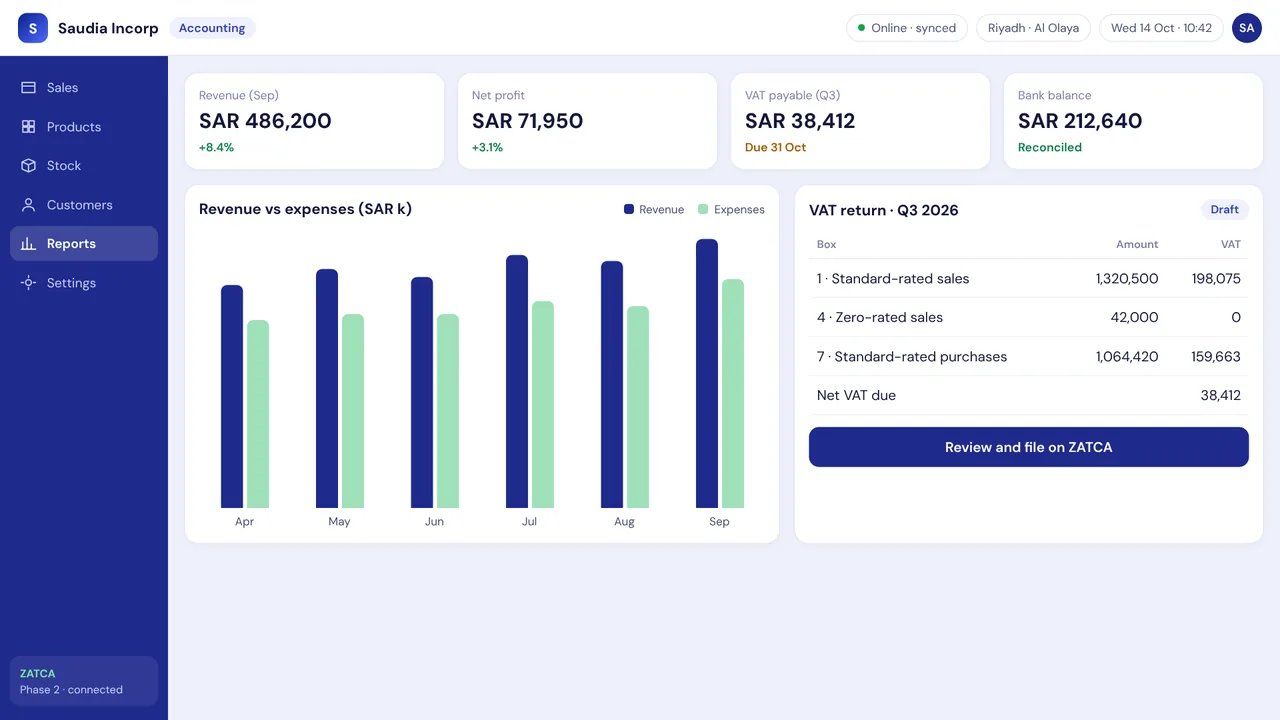Click the April expenses bar

[258, 414]
